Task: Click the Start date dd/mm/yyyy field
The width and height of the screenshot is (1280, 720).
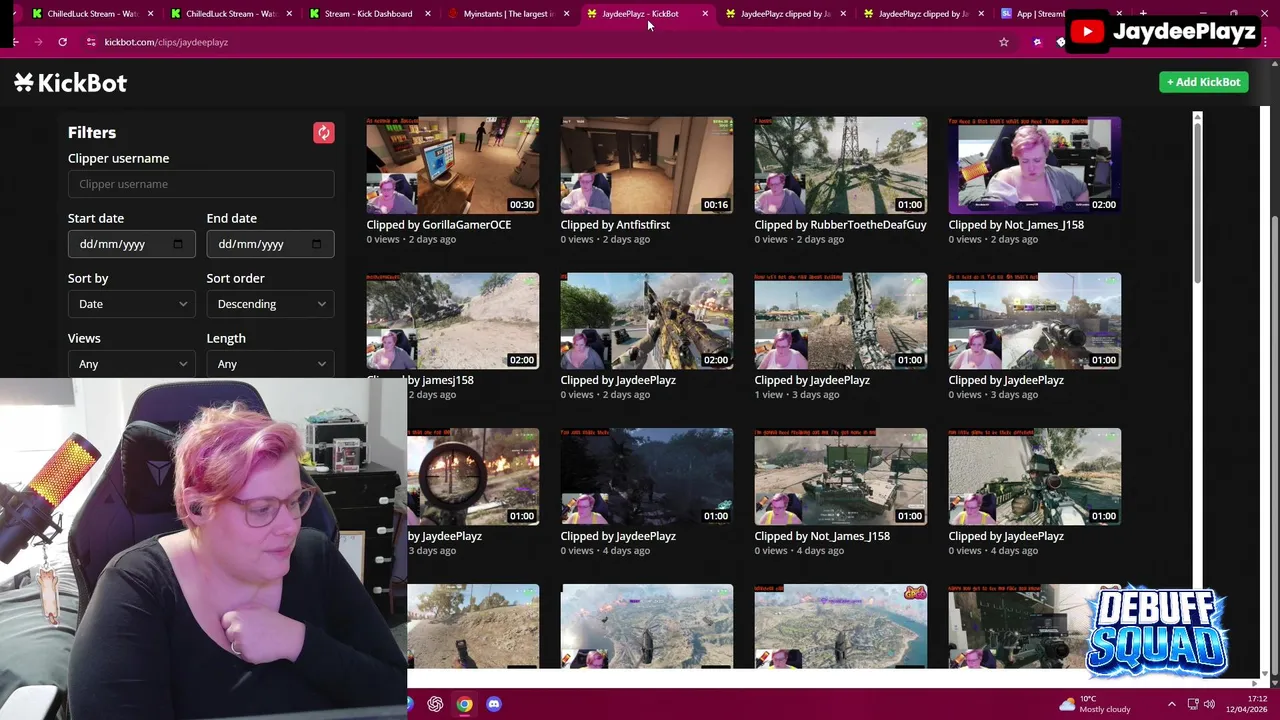Action: (x=131, y=244)
